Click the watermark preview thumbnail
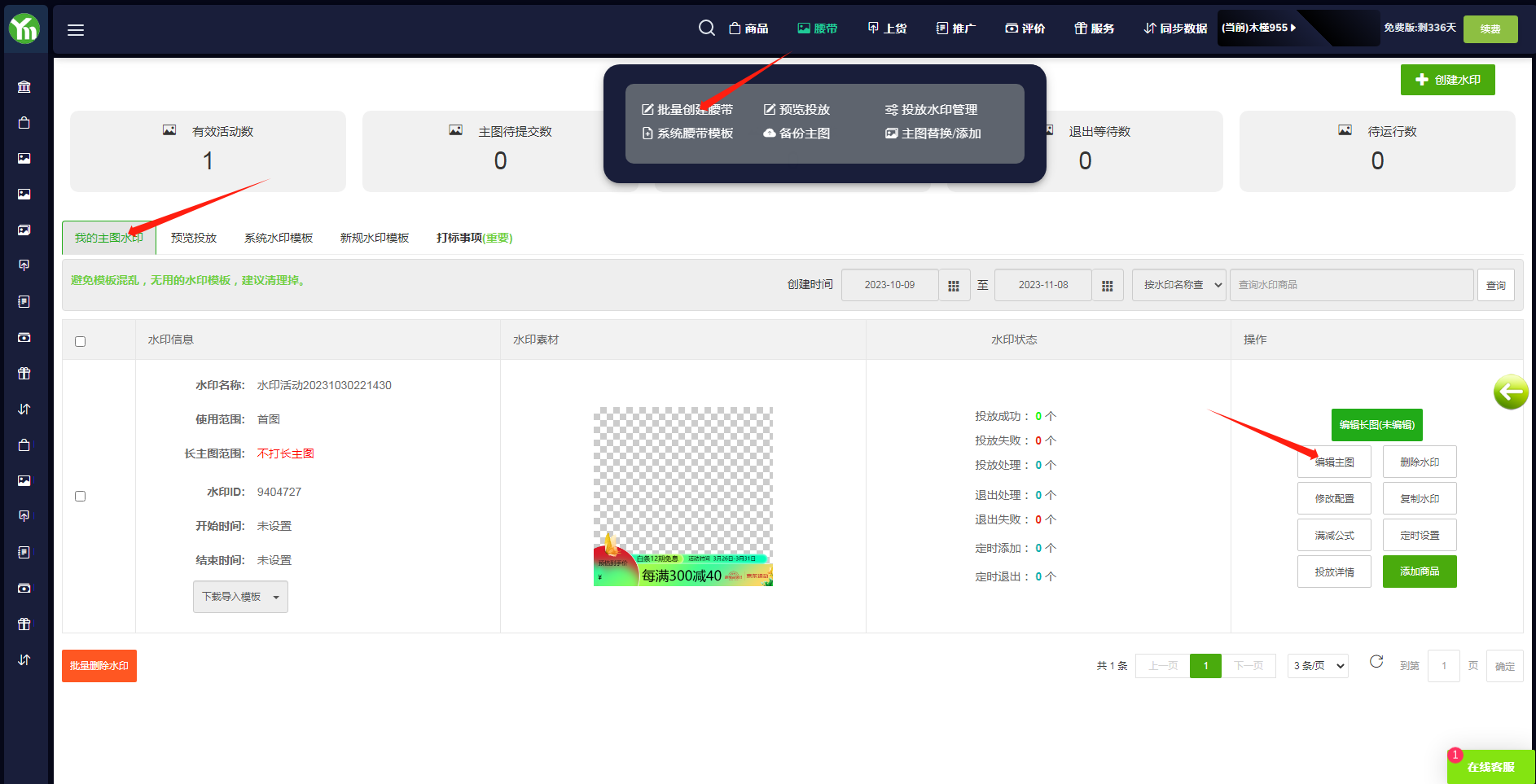Image resolution: width=1536 pixels, height=784 pixels. (x=682, y=497)
